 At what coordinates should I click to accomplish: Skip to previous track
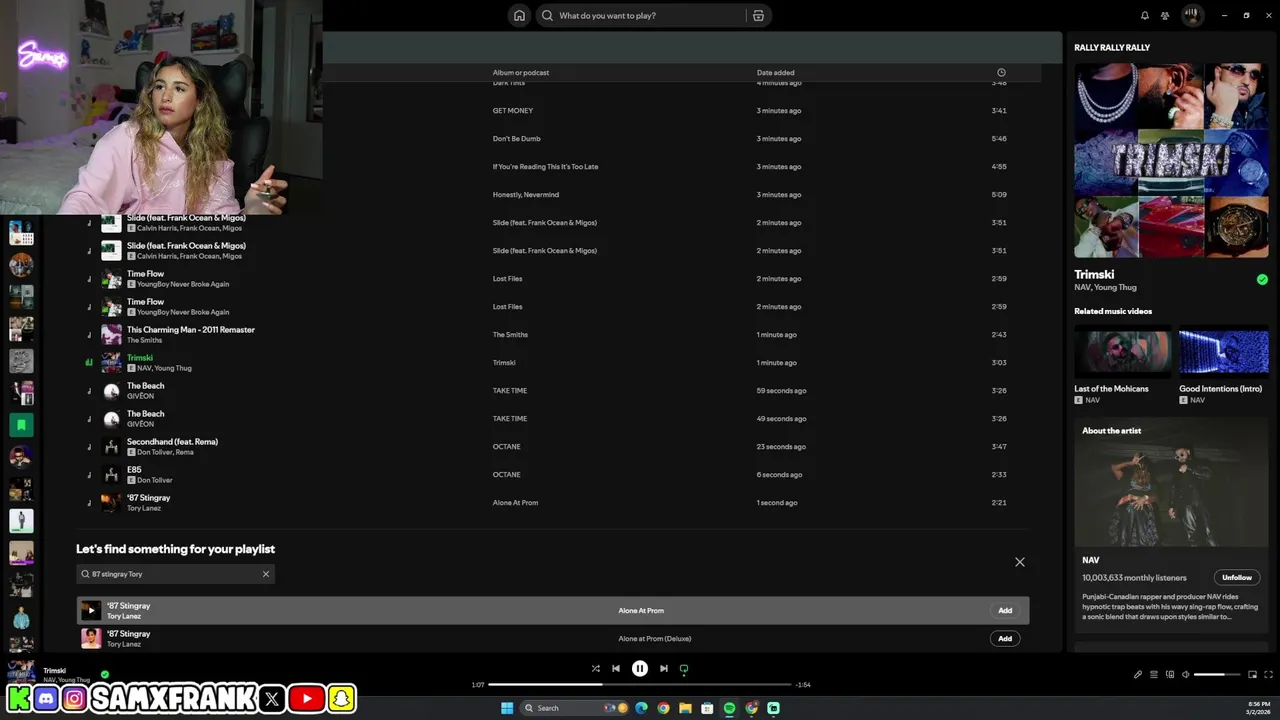pos(616,668)
